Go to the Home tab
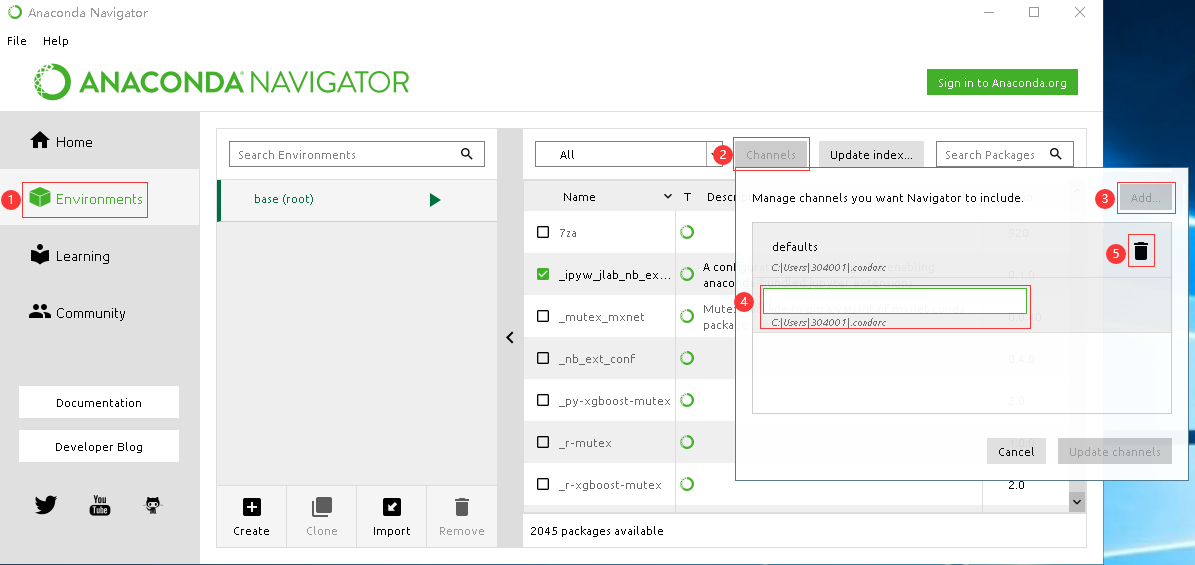Viewport: 1195px width, 565px height. [100, 141]
